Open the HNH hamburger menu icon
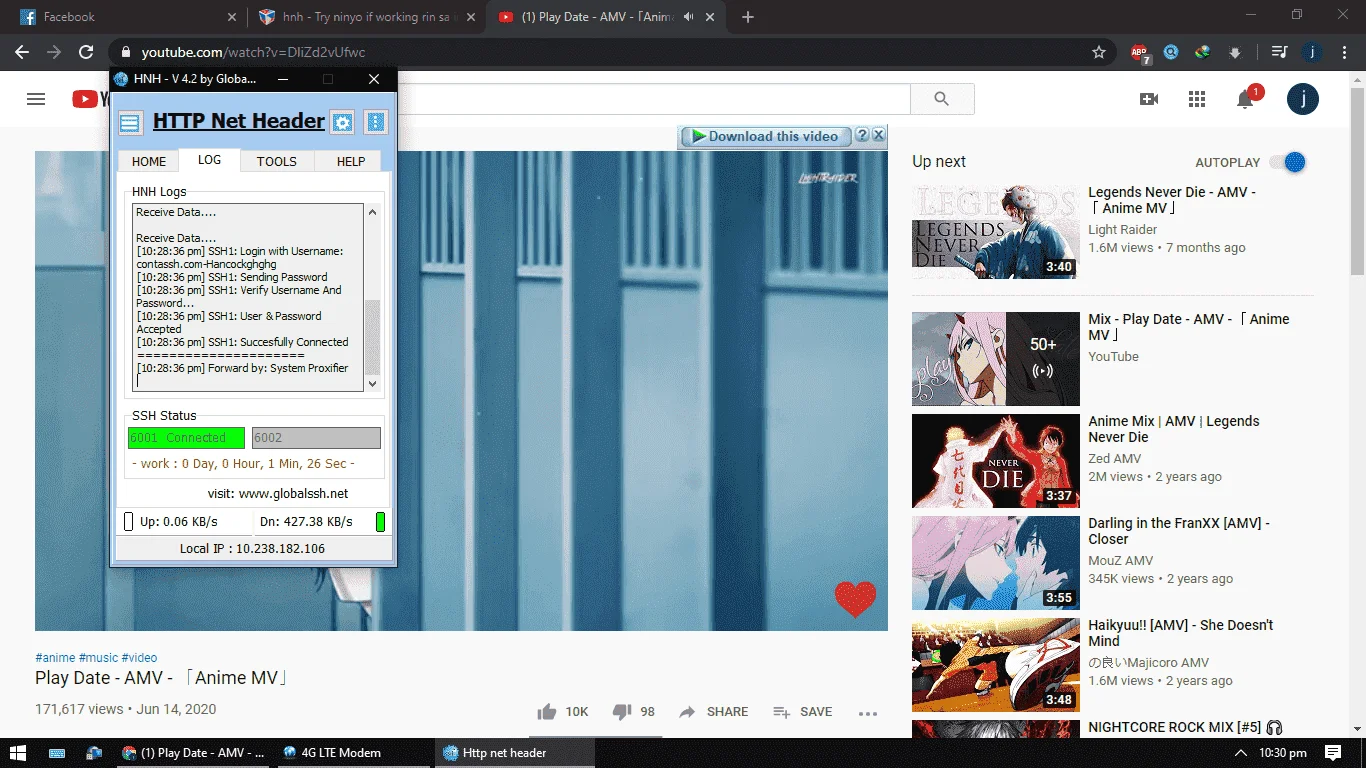Screen dimensions: 1366x768 [x=130, y=123]
